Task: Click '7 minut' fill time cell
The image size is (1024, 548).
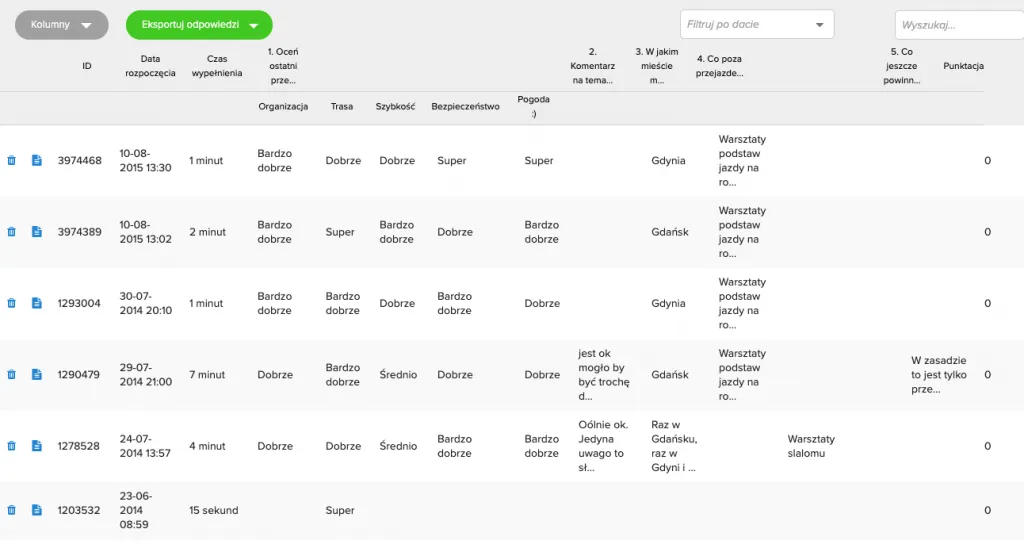Action: pyautogui.click(x=207, y=375)
